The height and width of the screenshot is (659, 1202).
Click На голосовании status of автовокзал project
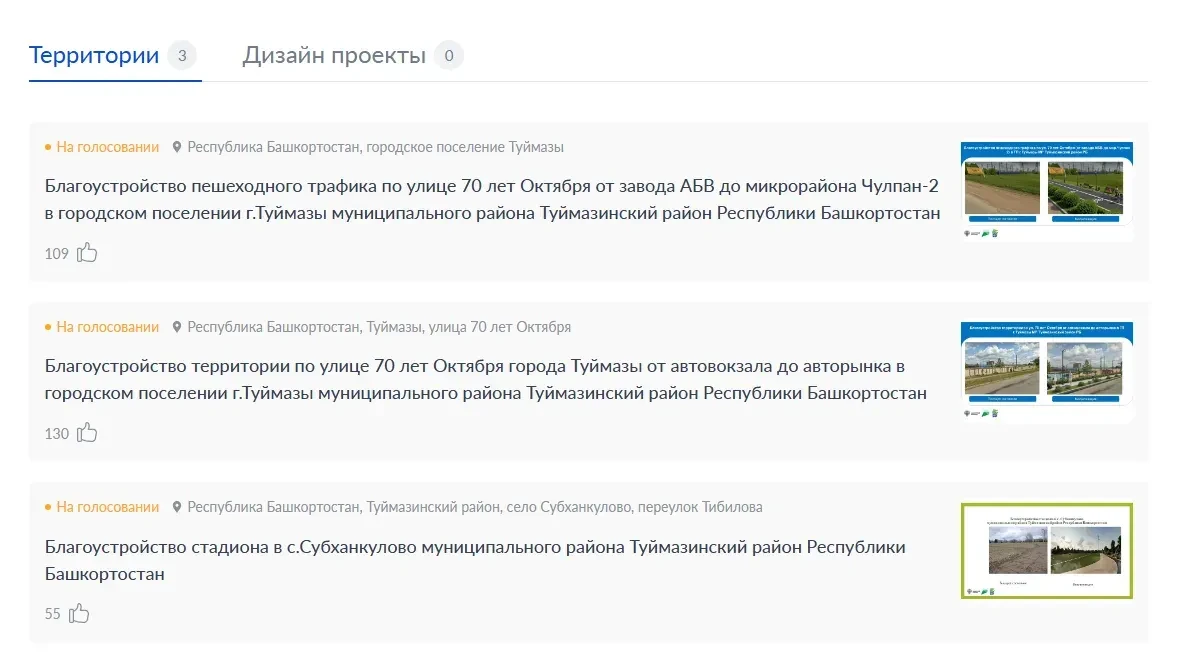(x=102, y=327)
